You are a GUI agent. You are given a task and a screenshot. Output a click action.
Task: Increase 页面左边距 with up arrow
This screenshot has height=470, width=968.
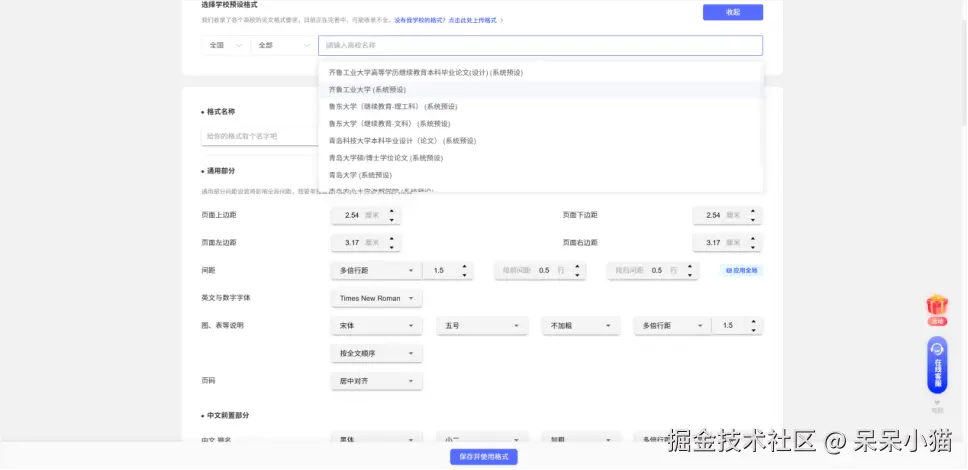tap(391, 238)
